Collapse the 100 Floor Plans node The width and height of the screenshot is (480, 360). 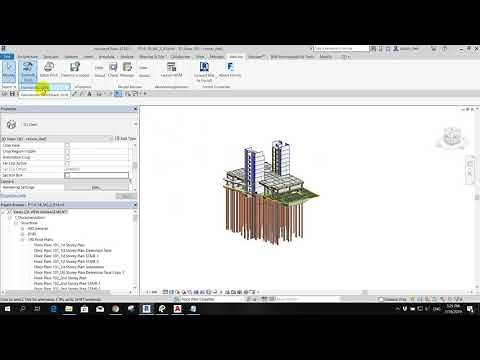(x=23, y=239)
